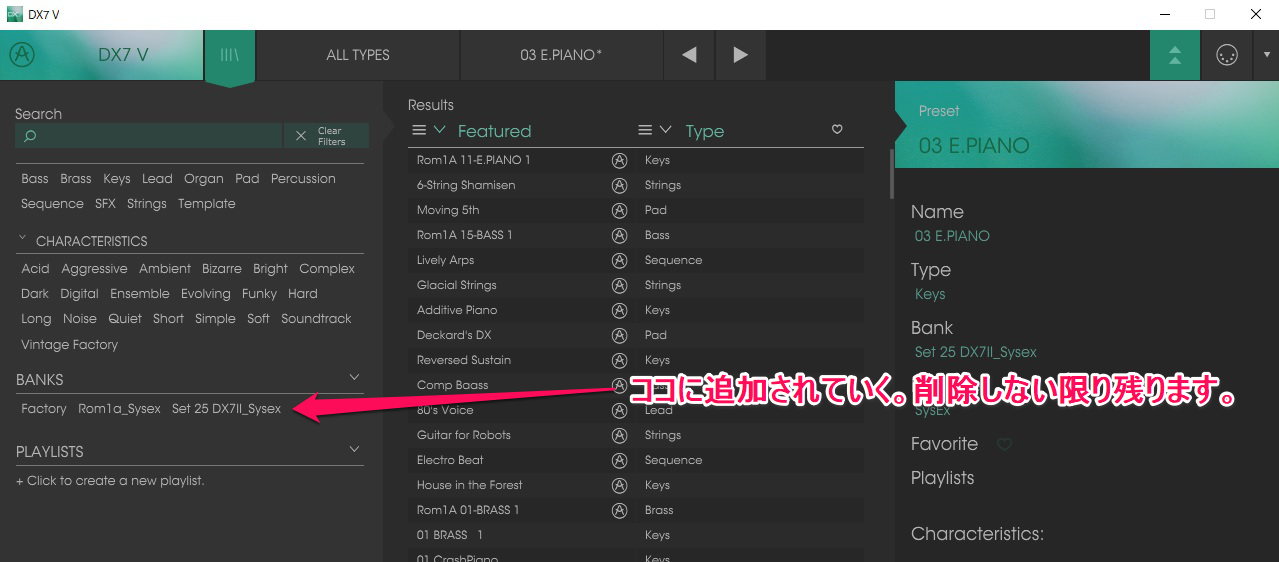Filter by Brass type tag

coord(76,179)
